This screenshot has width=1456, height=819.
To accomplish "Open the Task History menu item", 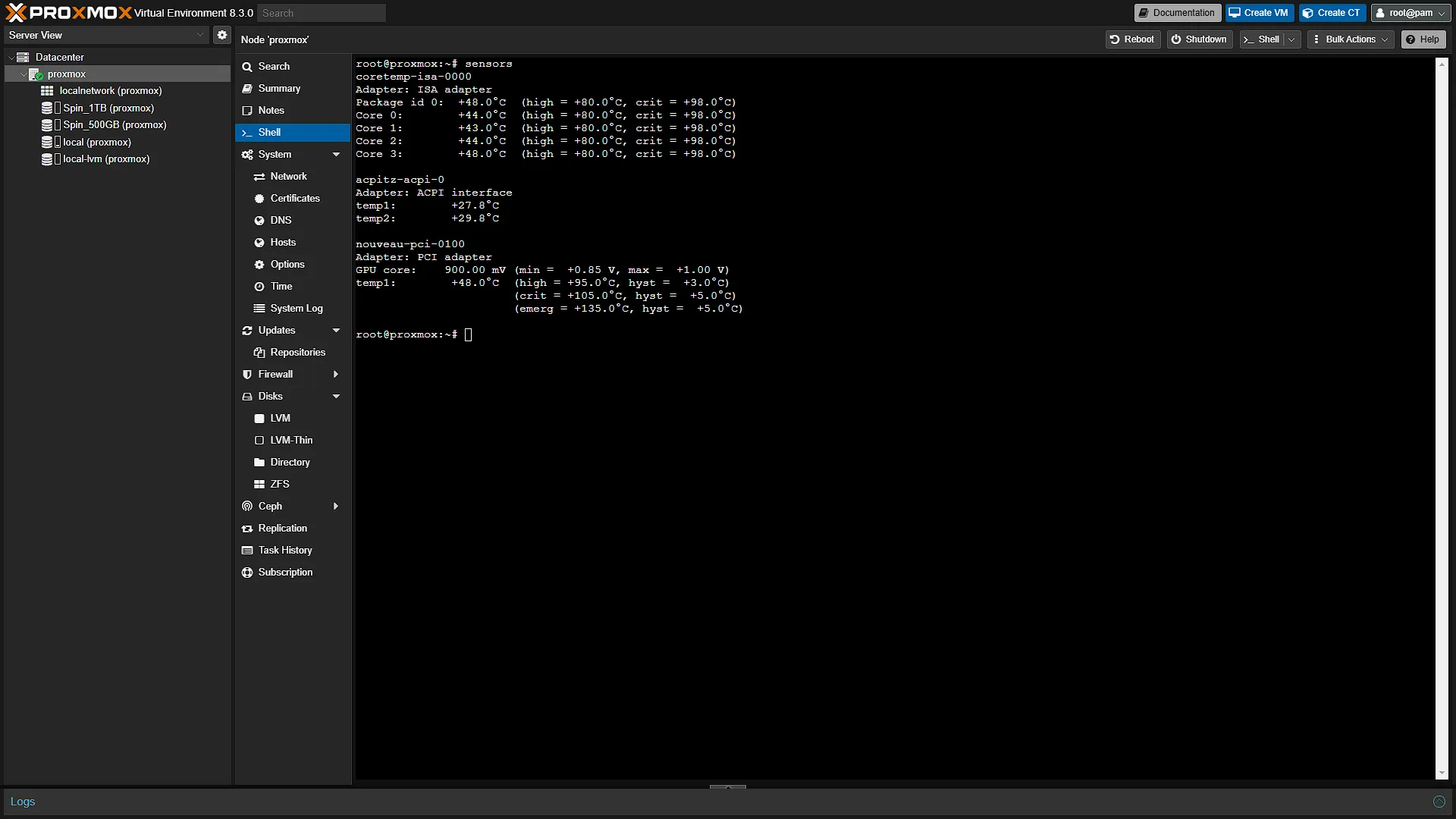I will click(x=293, y=551).
